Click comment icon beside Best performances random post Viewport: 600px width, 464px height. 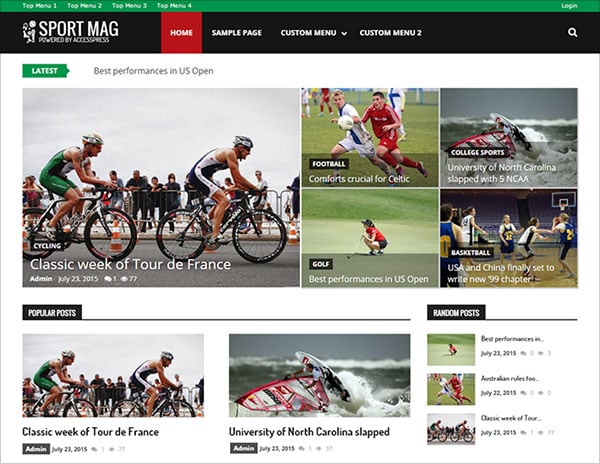click(523, 353)
